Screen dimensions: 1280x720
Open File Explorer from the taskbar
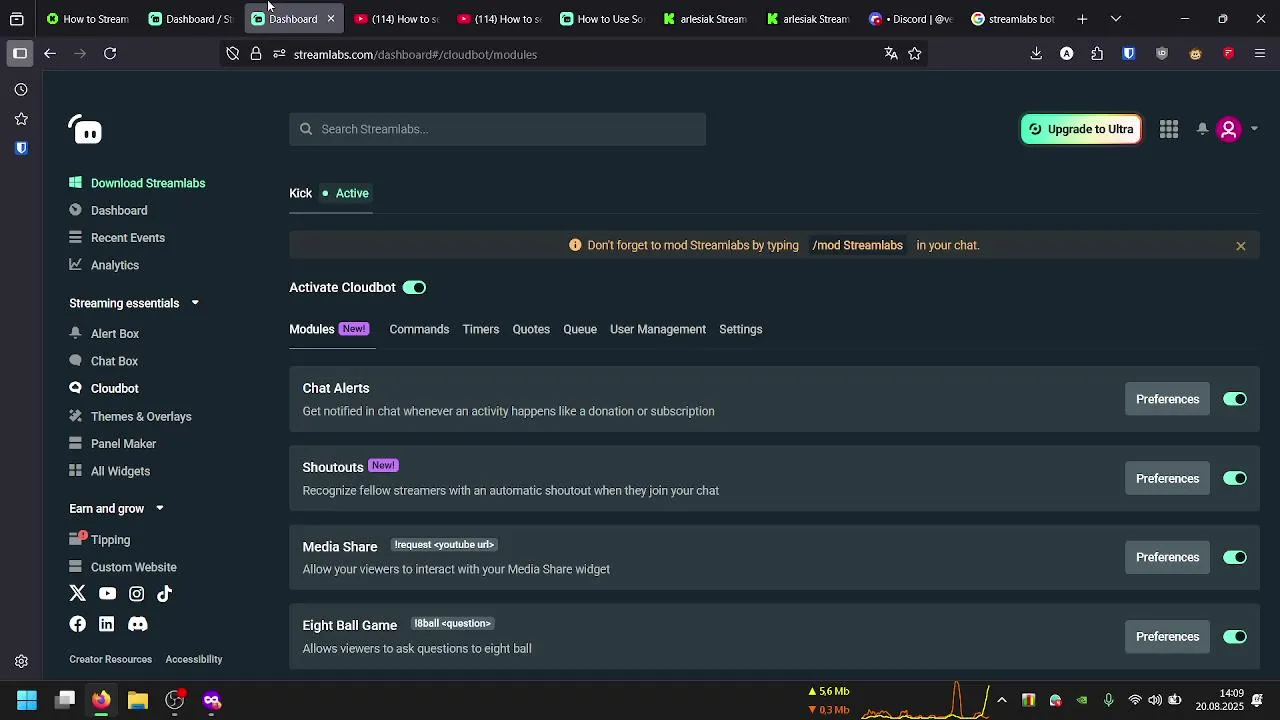click(138, 700)
